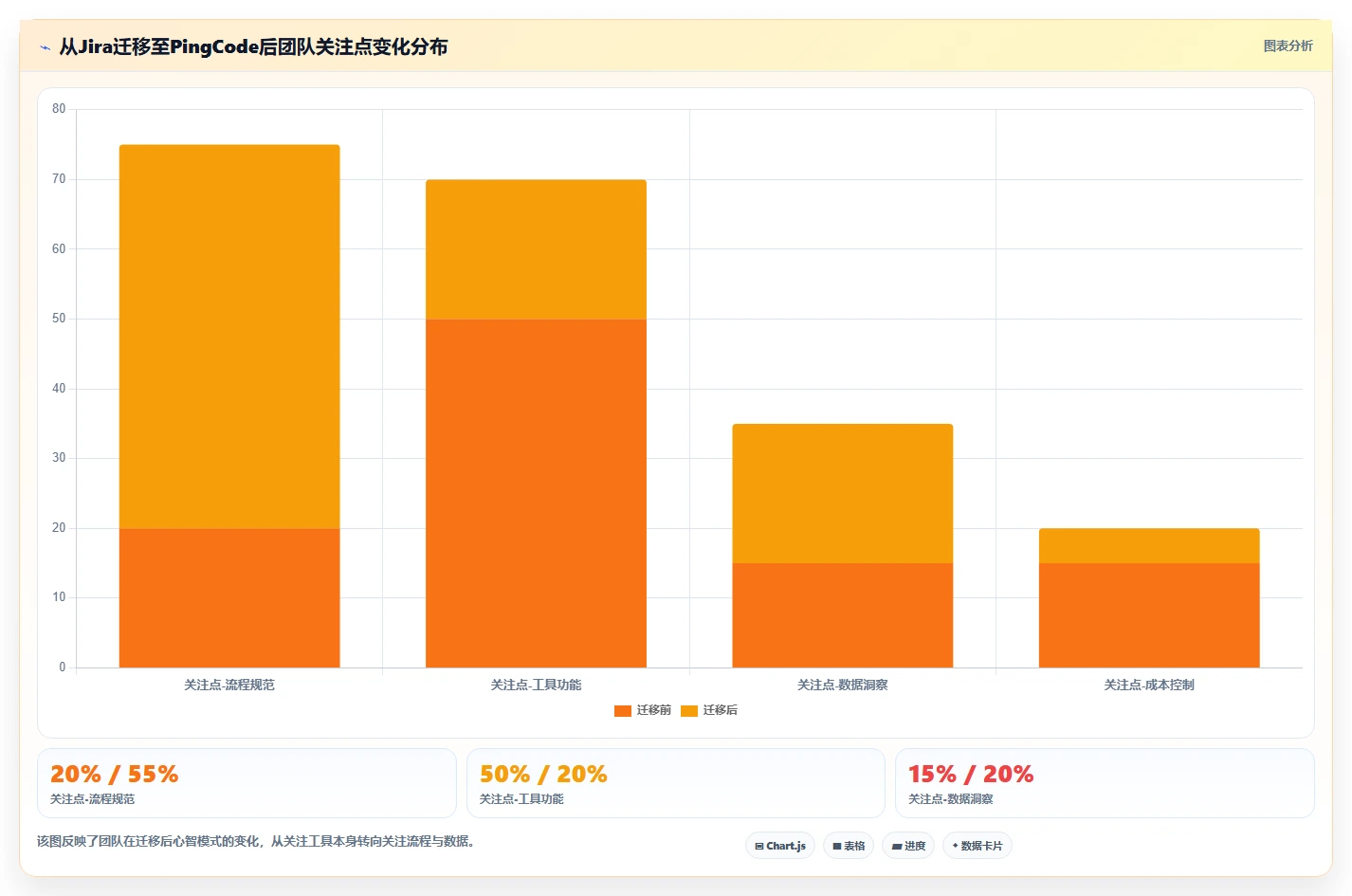1352x896 pixels.
Task: Select the 数据卡片 tag pill
Action: [x=977, y=846]
